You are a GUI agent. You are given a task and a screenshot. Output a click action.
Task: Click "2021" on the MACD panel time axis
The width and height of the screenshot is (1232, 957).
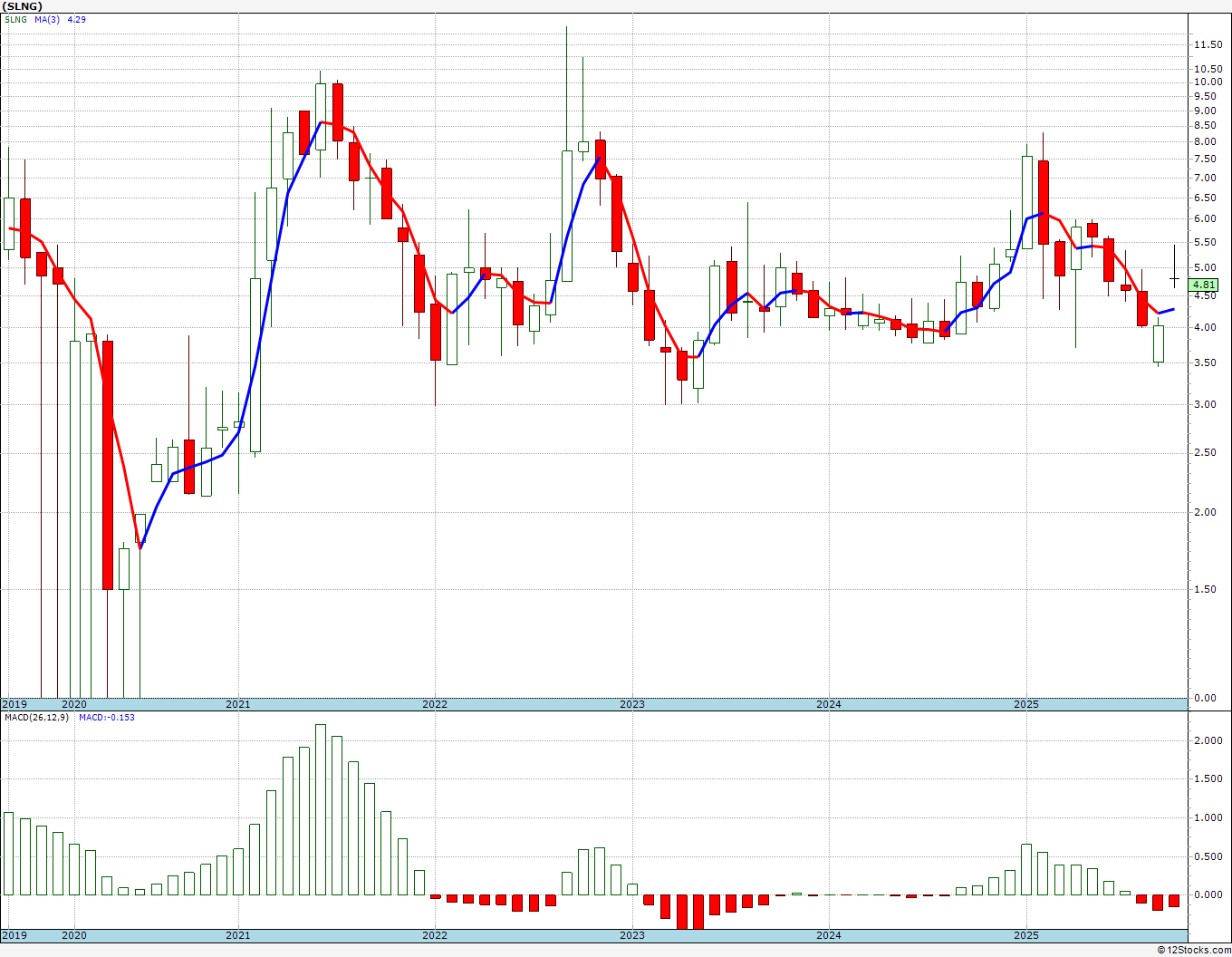pyautogui.click(x=238, y=935)
